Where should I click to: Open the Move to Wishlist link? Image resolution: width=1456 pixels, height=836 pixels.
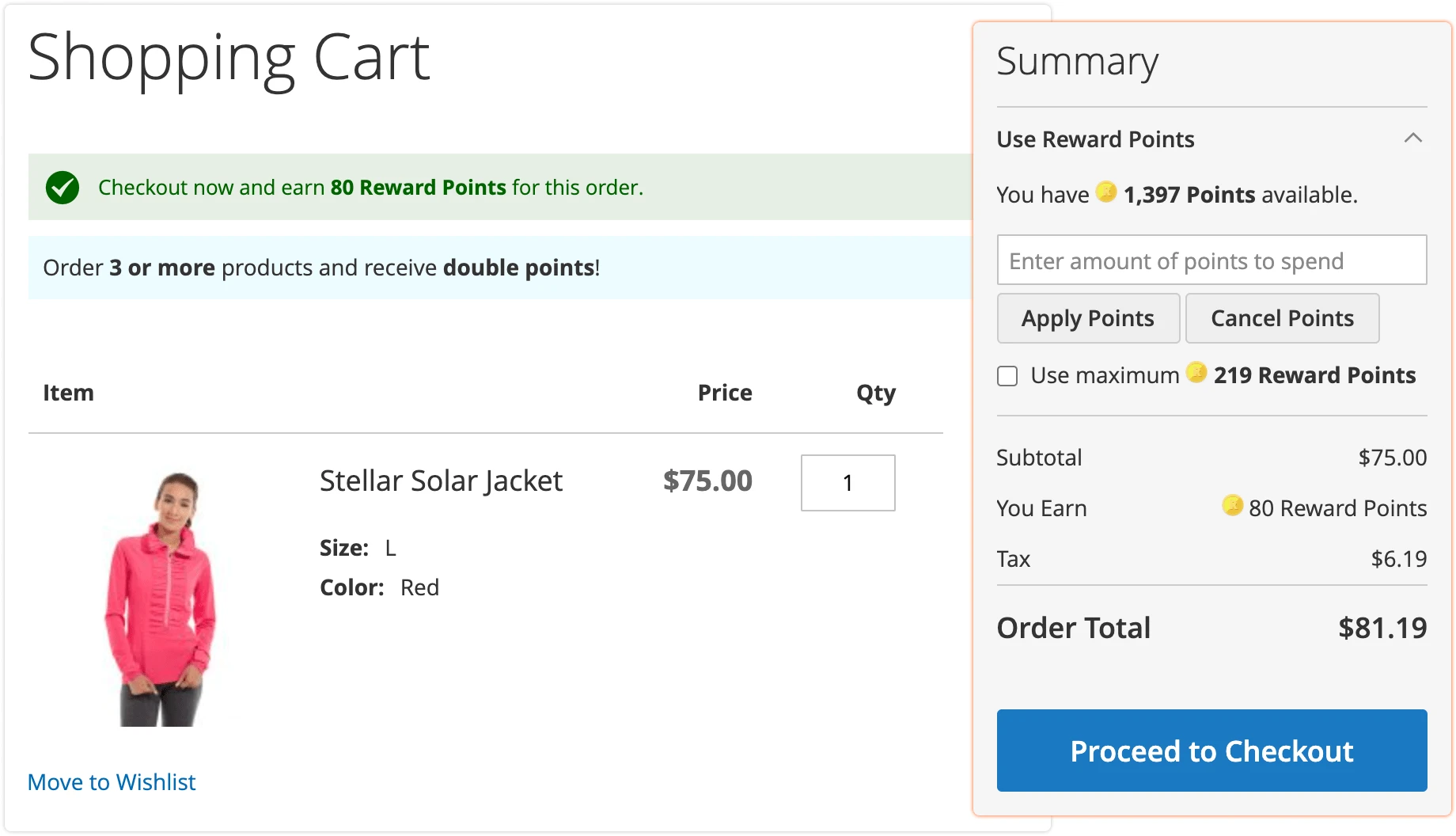[111, 781]
